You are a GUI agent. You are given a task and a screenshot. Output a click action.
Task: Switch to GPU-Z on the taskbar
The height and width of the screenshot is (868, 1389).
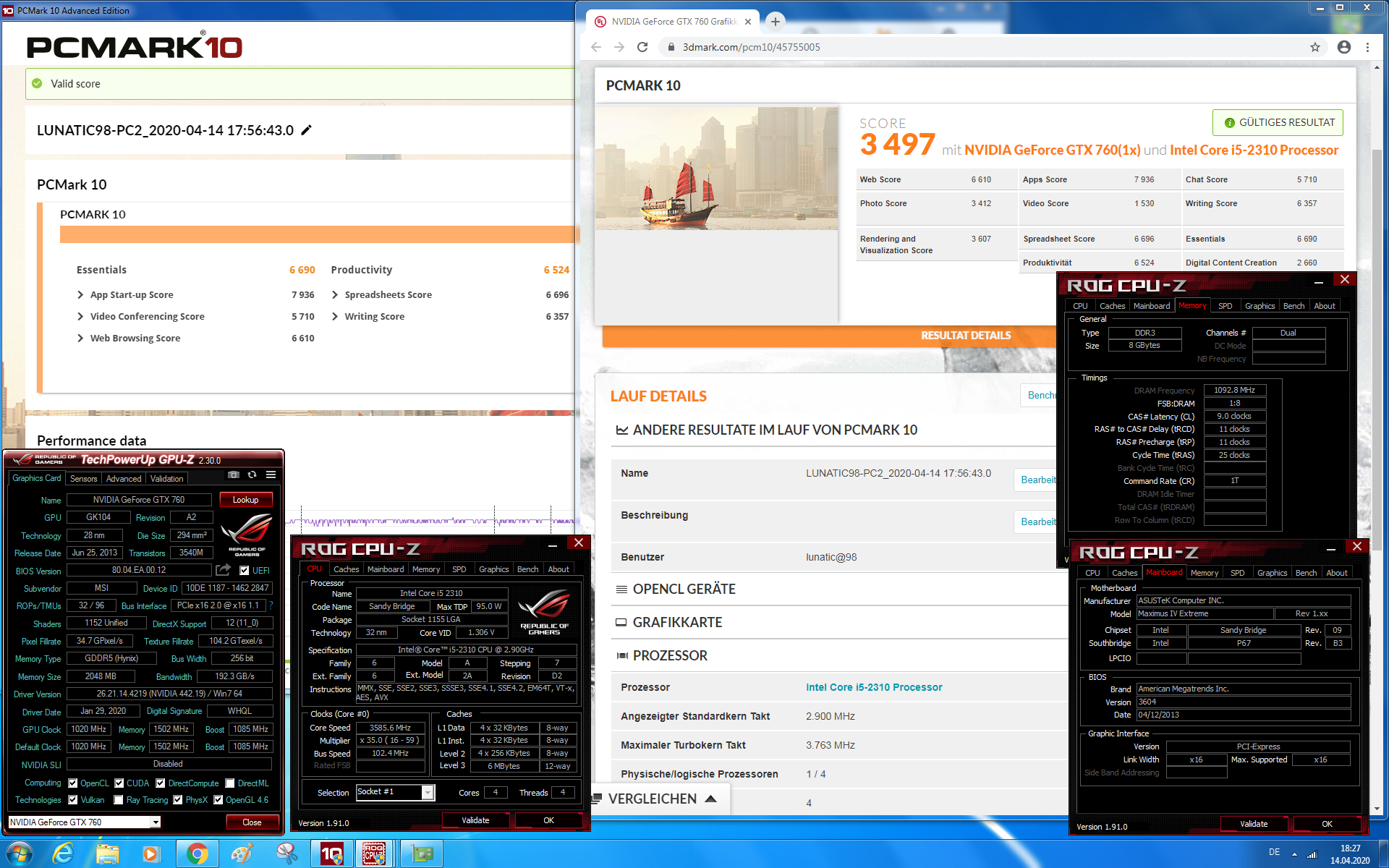pos(421,854)
